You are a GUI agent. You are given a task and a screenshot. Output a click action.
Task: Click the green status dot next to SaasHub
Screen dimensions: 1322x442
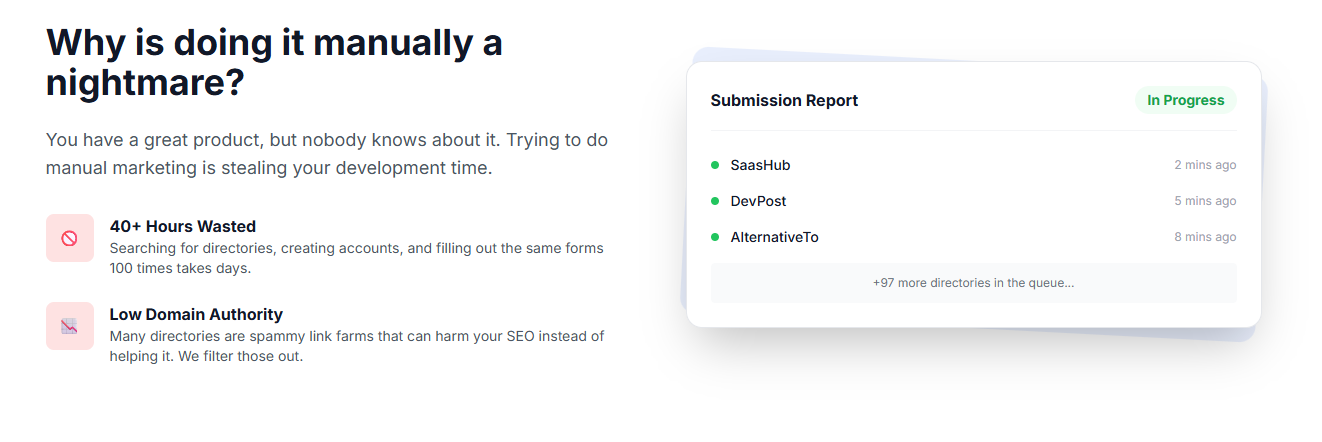click(715, 165)
